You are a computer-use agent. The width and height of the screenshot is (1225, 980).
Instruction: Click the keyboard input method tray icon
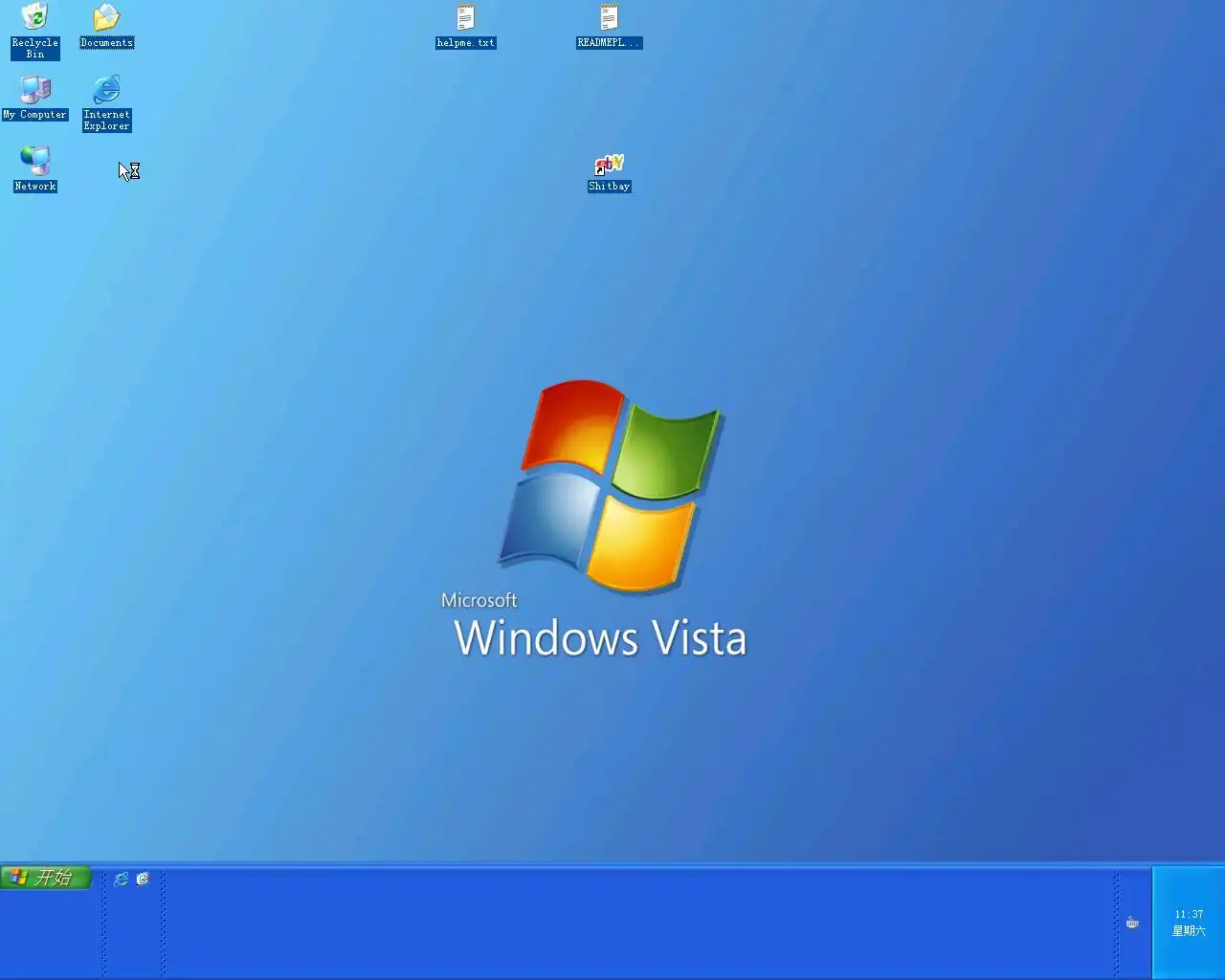click(x=1132, y=923)
